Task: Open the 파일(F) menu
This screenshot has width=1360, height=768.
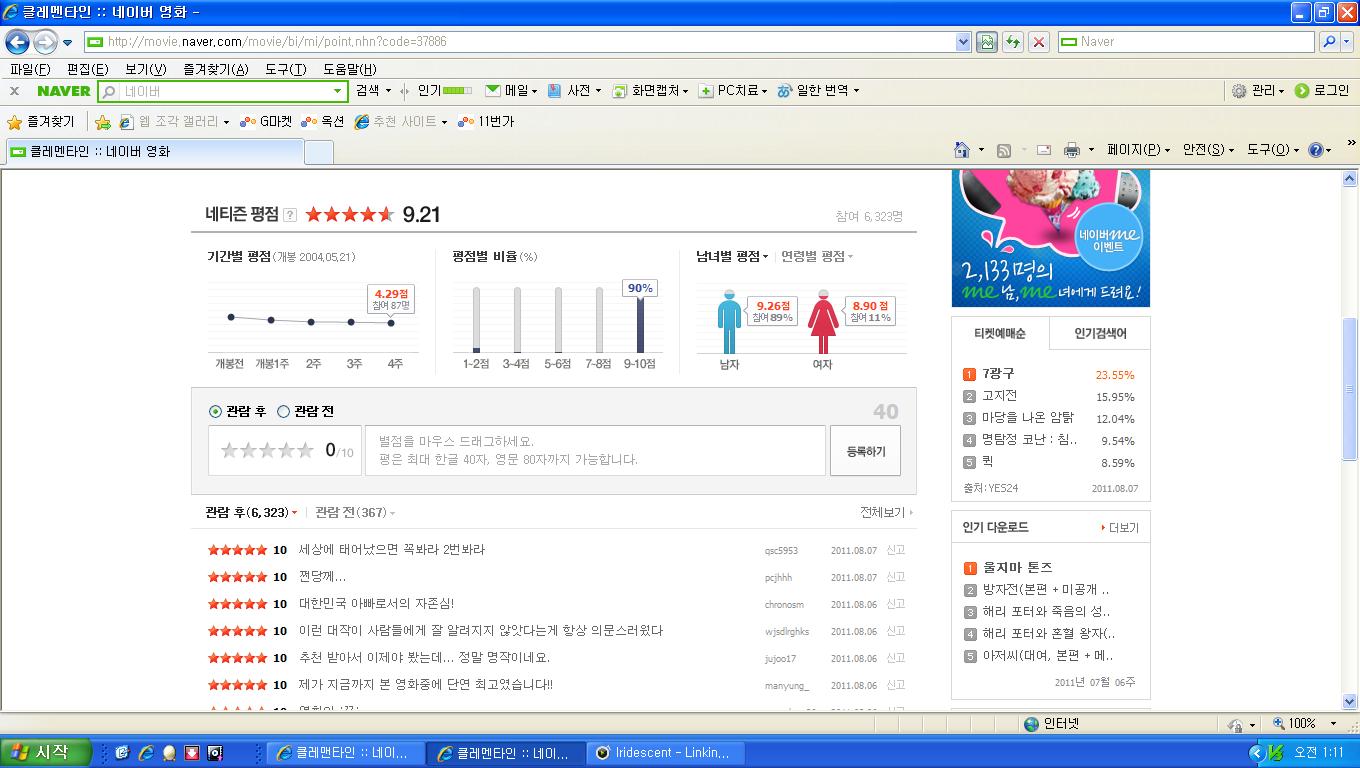Action: point(30,69)
